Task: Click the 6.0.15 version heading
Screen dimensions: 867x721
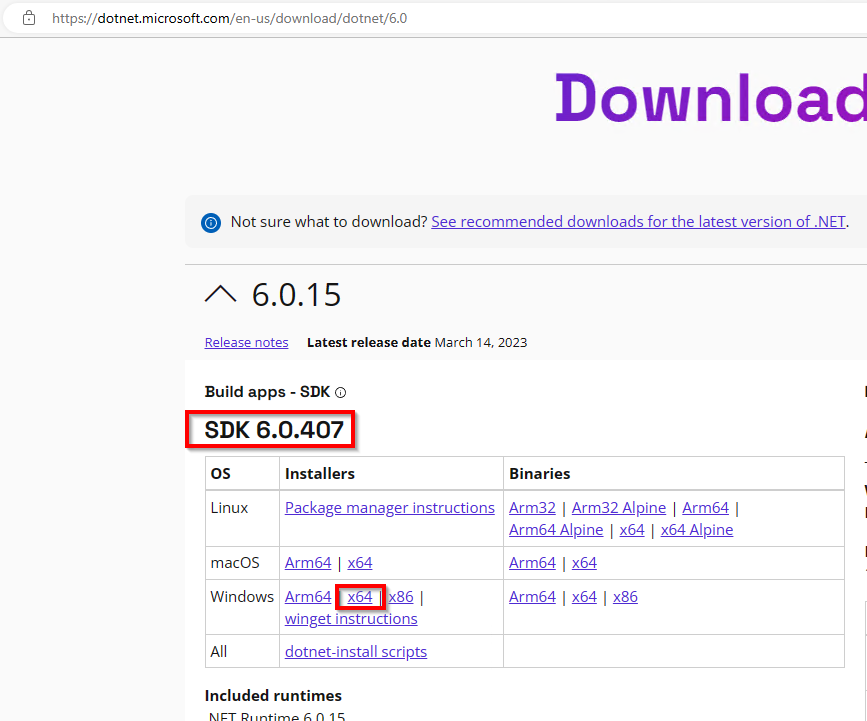Action: 296,295
